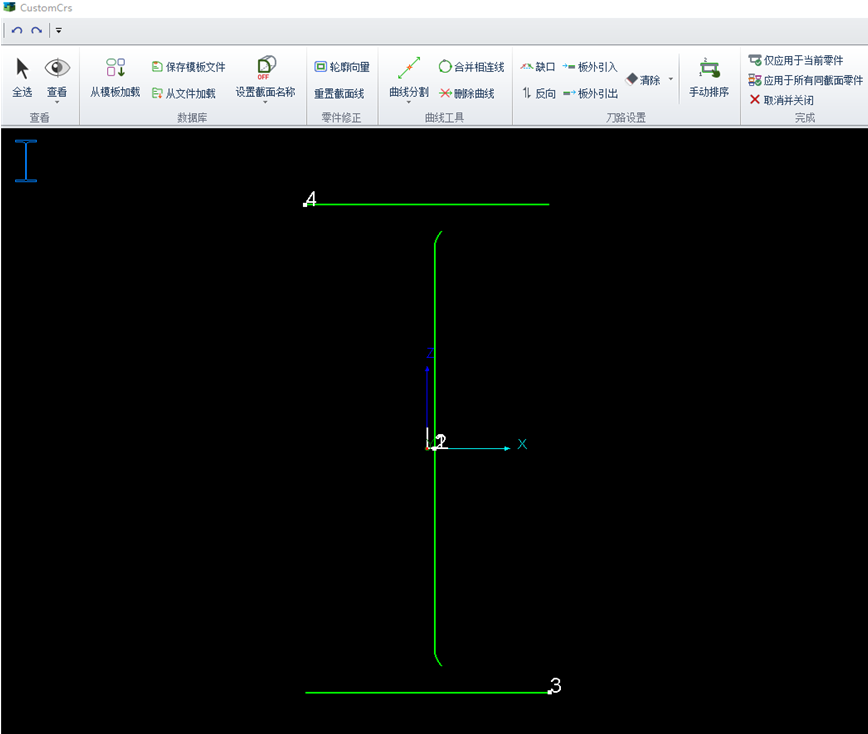Toggle 轮廓向里 (Contour Inward) option
Viewport: 868px width, 734px height.
[x=341, y=67]
